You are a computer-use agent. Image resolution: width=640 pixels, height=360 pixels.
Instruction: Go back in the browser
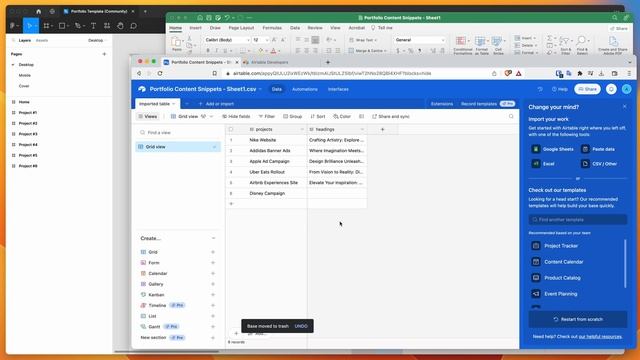(x=139, y=73)
